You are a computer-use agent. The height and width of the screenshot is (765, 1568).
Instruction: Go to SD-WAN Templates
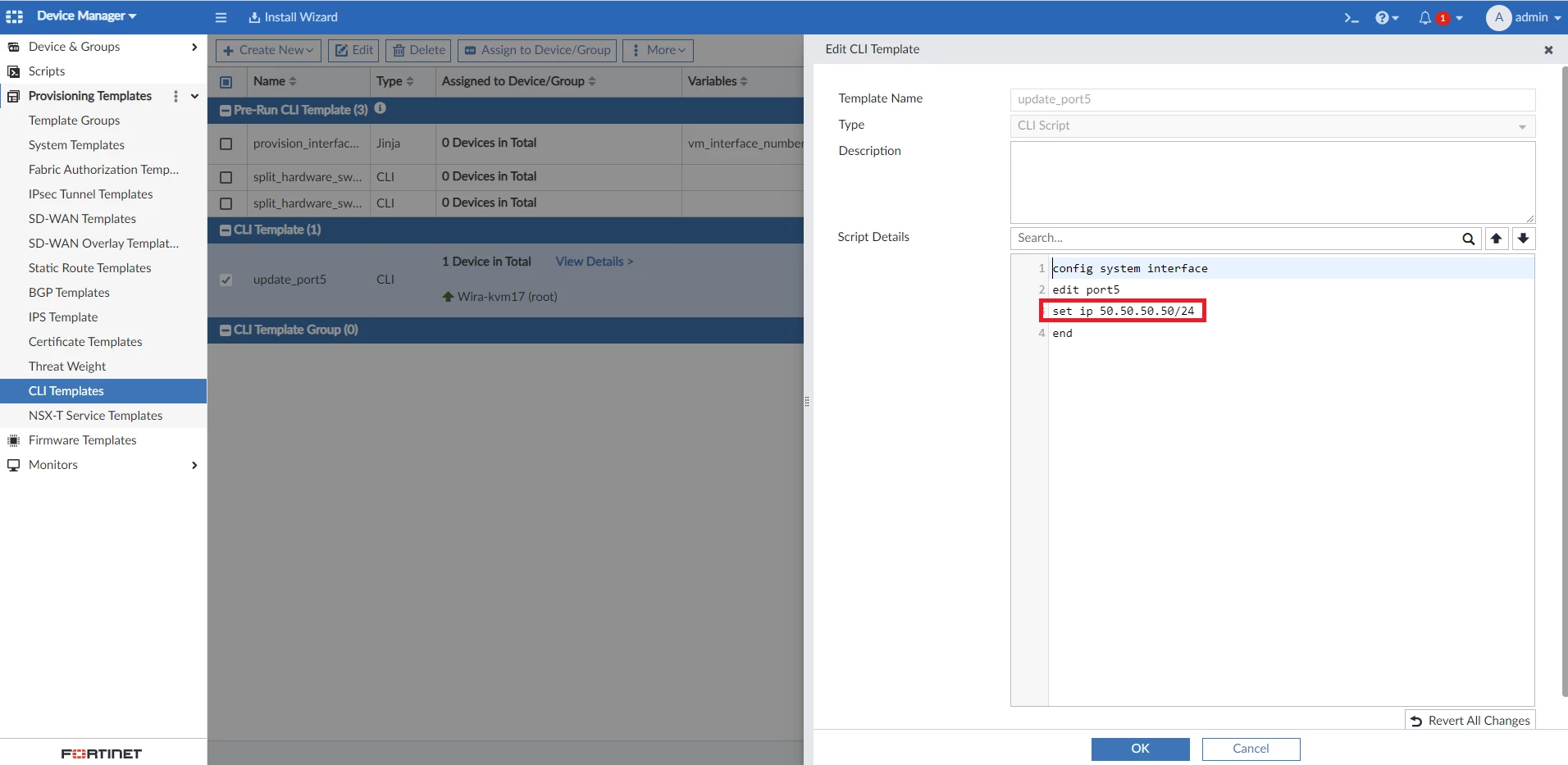(x=82, y=219)
